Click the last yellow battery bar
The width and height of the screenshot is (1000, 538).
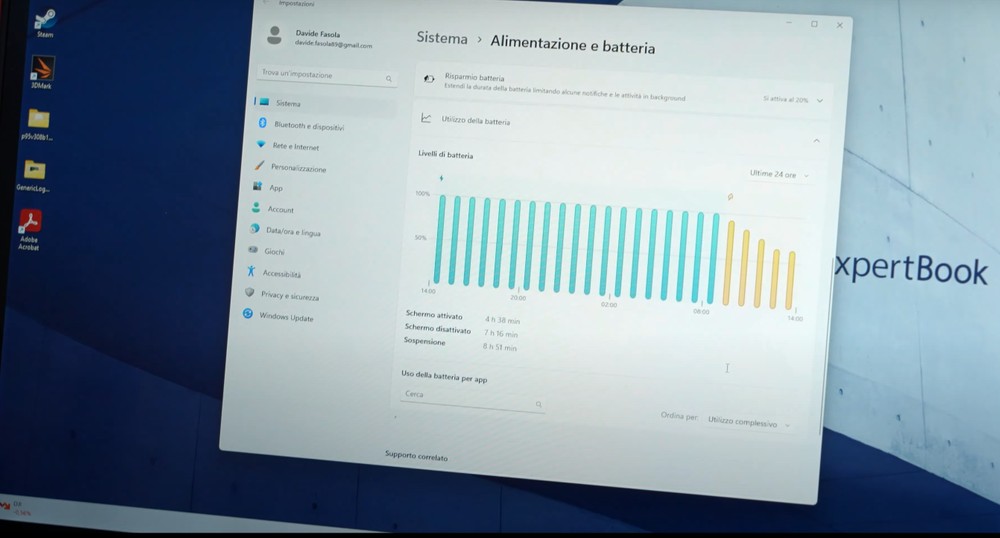[x=790, y=280]
